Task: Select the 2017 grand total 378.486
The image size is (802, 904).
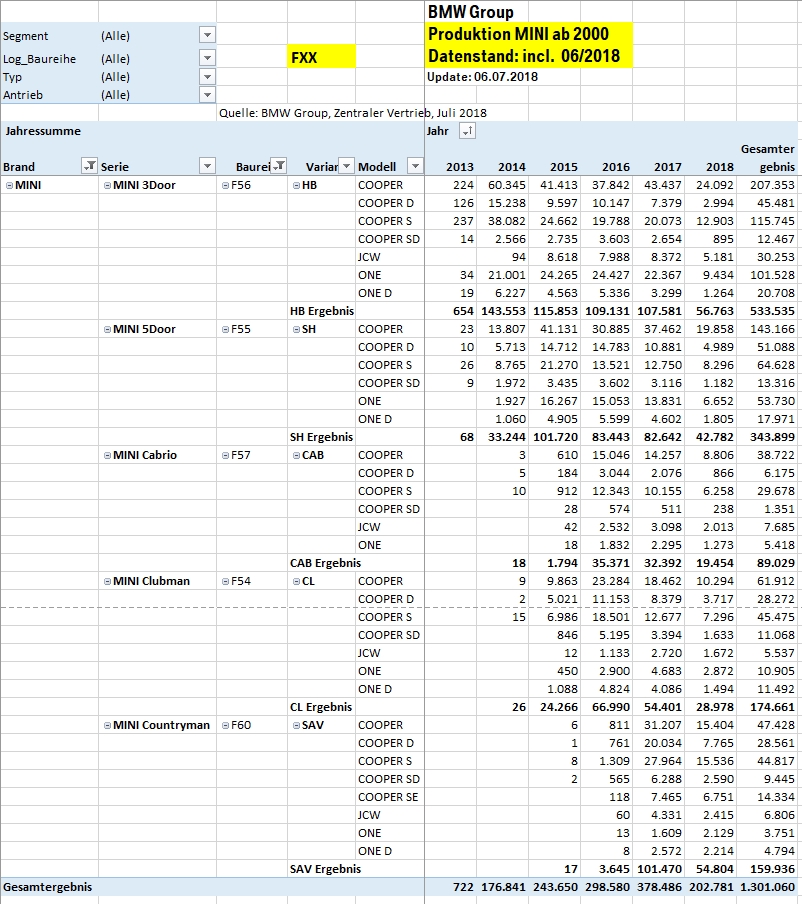Action: coord(659,887)
